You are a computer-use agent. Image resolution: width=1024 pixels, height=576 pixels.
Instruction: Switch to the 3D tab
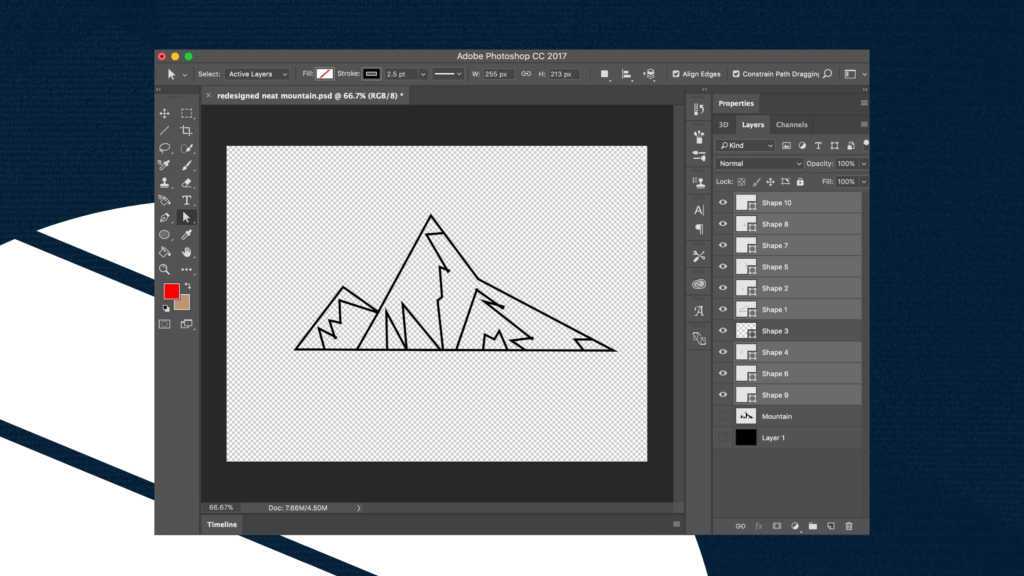[724, 125]
